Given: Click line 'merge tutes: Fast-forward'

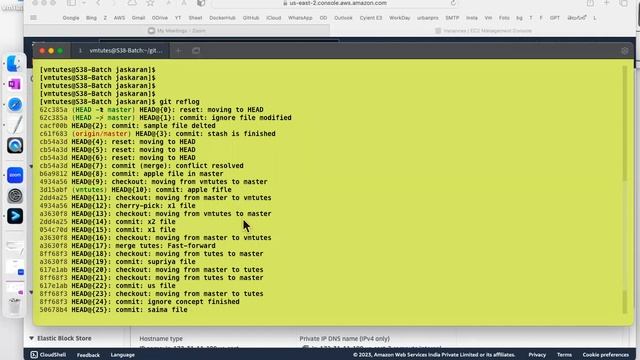Looking at the screenshot, I should pyautogui.click(x=127, y=246).
